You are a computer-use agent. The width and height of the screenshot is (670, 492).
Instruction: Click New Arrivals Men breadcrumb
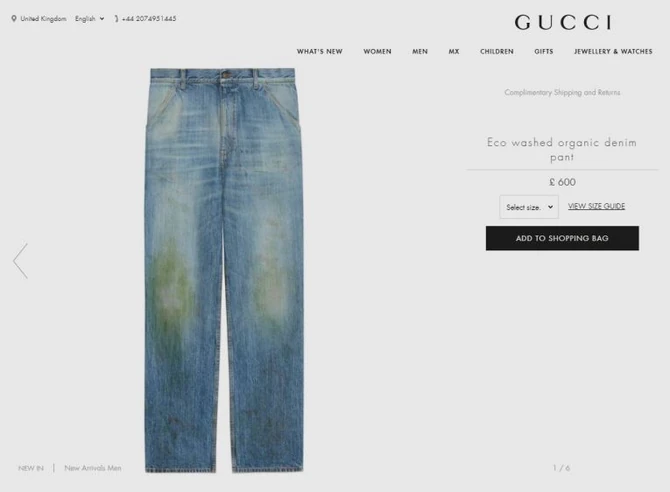click(x=93, y=468)
